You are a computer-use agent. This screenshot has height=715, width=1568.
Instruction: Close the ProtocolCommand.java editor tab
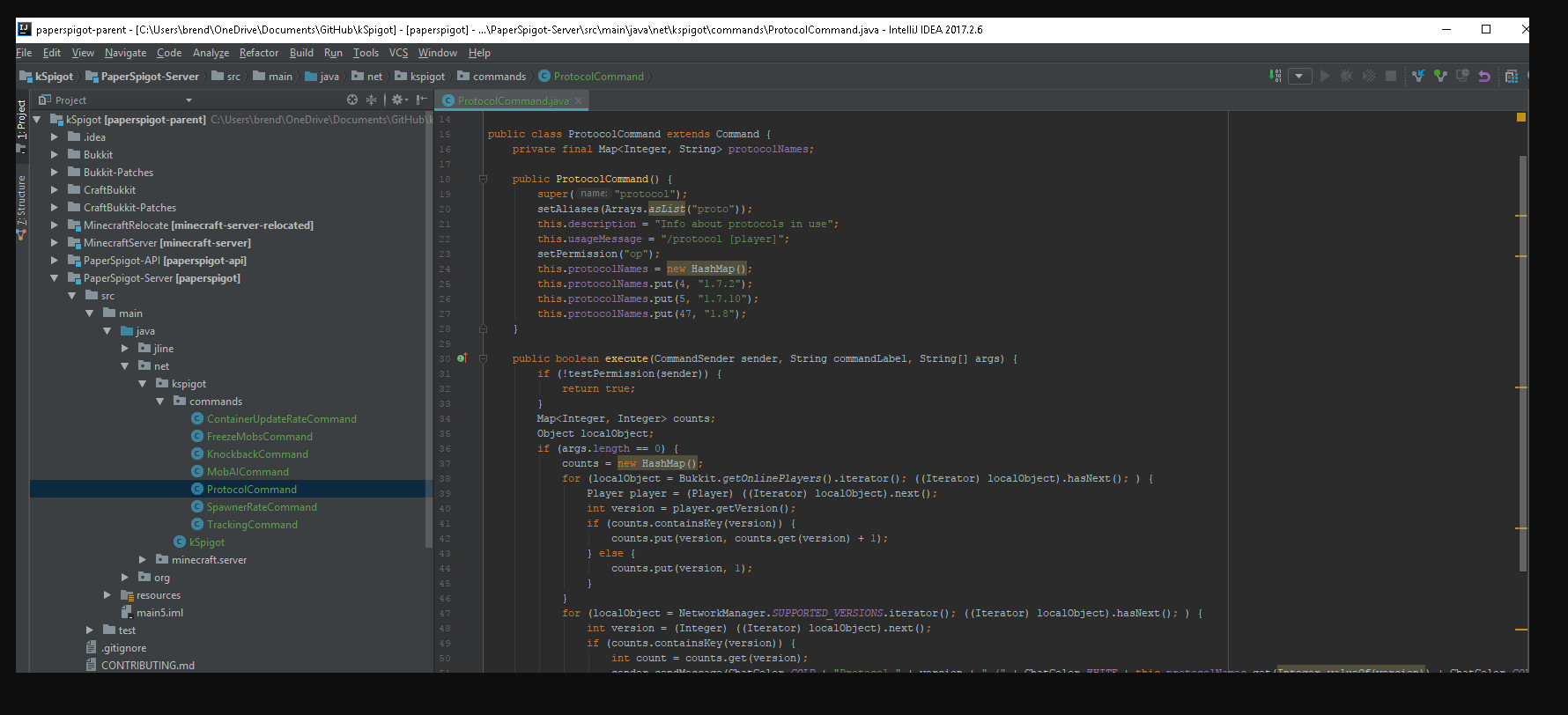[579, 101]
